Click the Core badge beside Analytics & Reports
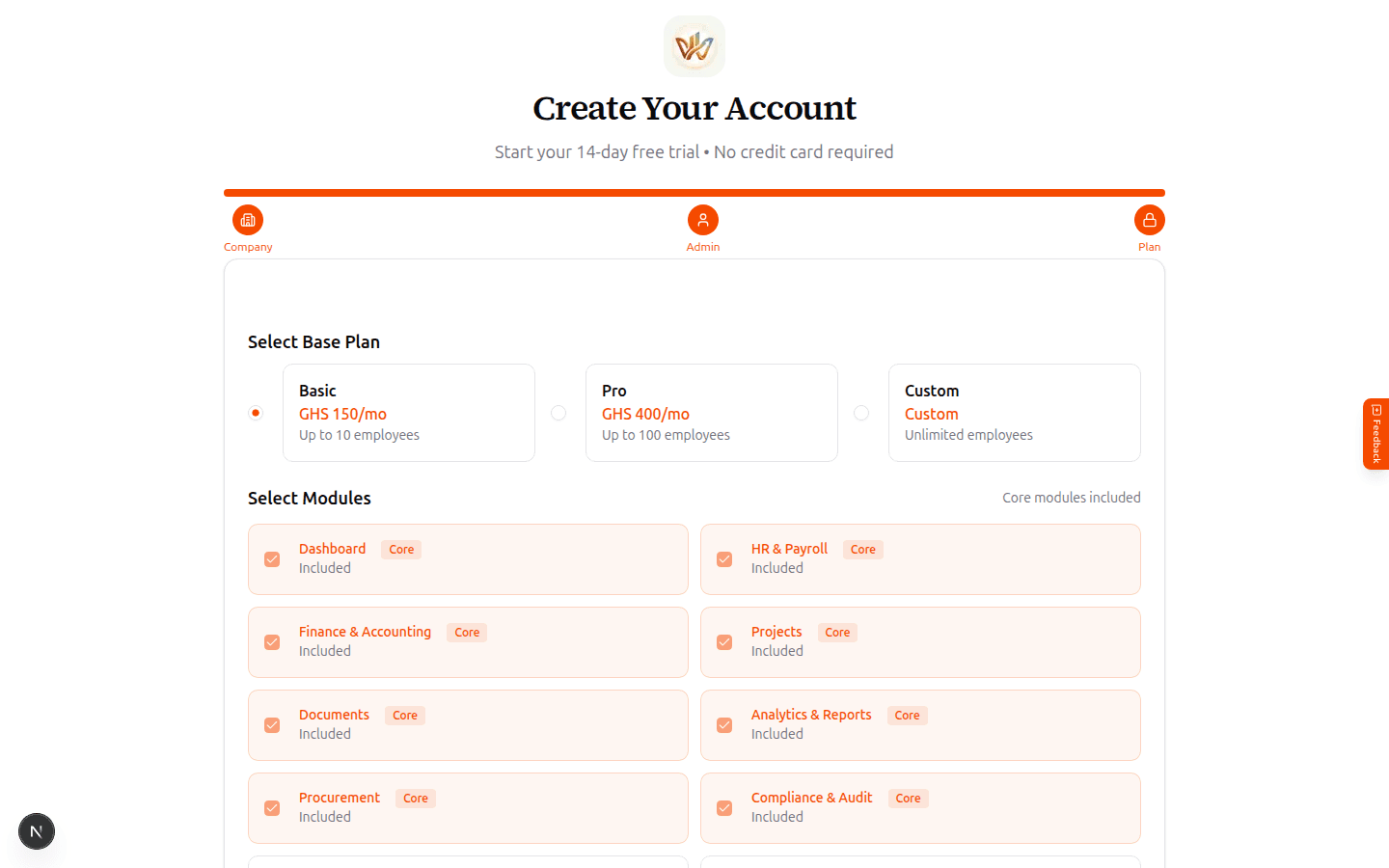The width and height of the screenshot is (1389, 868). [x=907, y=716]
